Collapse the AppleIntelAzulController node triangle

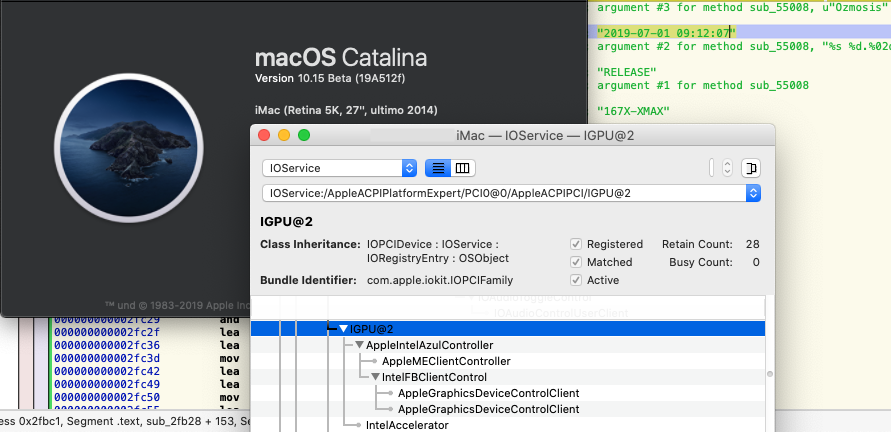(x=360, y=345)
